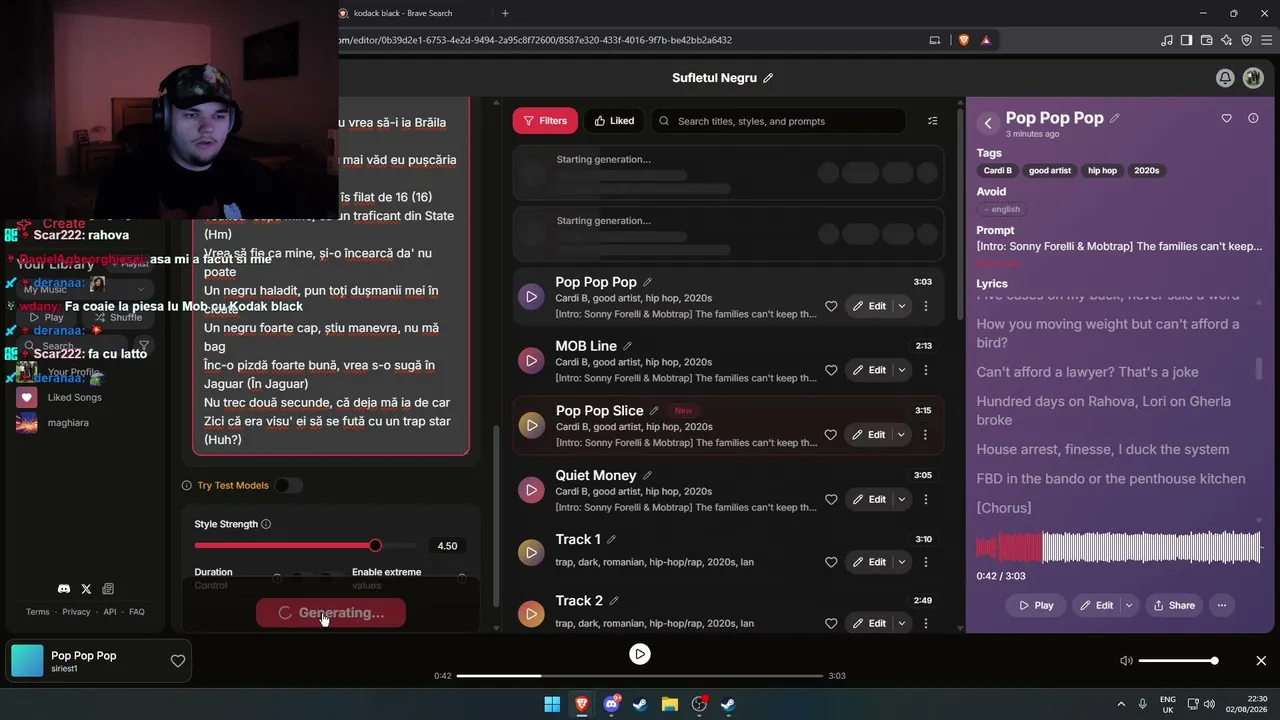1280x720 pixels.
Task: Expand Edit options for Track 1
Action: click(902, 562)
